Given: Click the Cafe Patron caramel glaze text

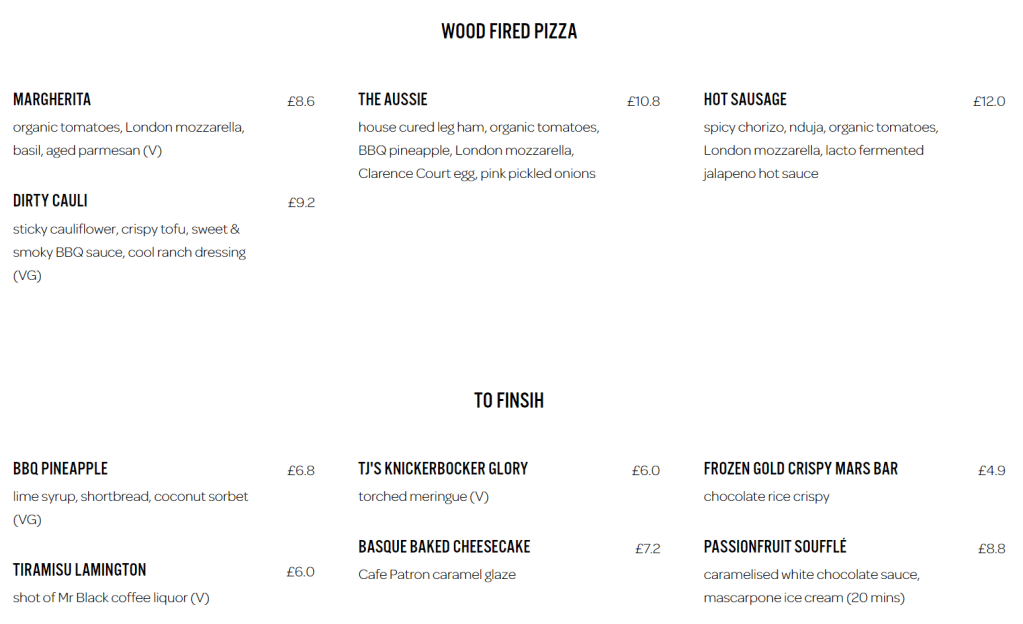Looking at the screenshot, I should [437, 575].
